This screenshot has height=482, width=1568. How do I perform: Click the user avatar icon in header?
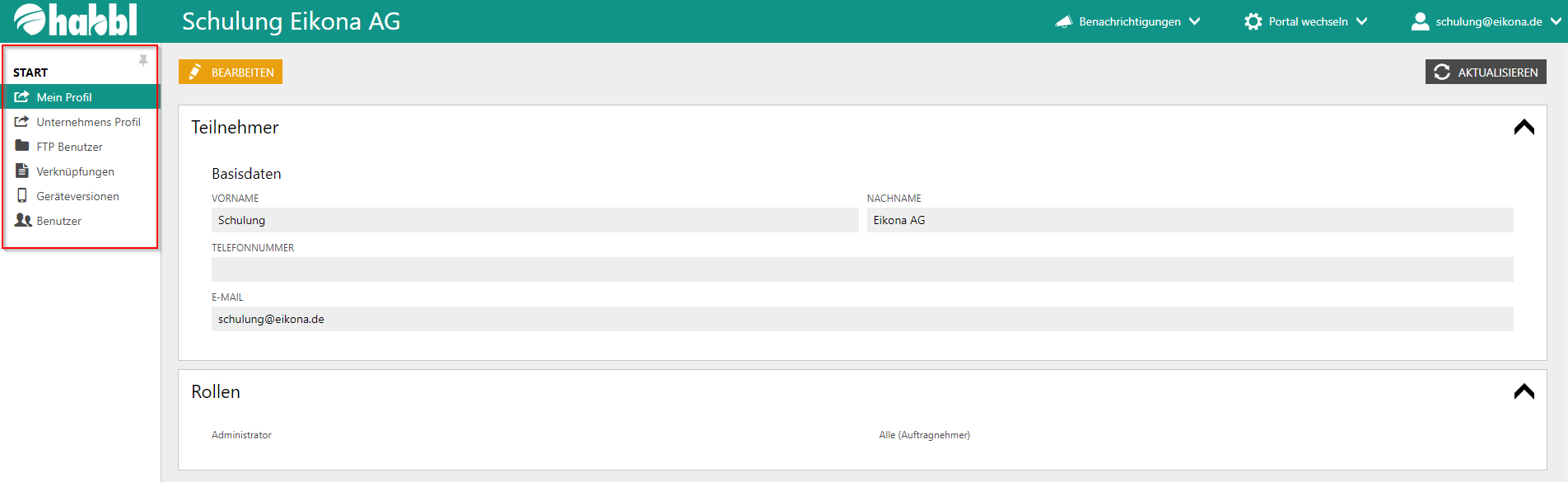pyautogui.click(x=1420, y=21)
